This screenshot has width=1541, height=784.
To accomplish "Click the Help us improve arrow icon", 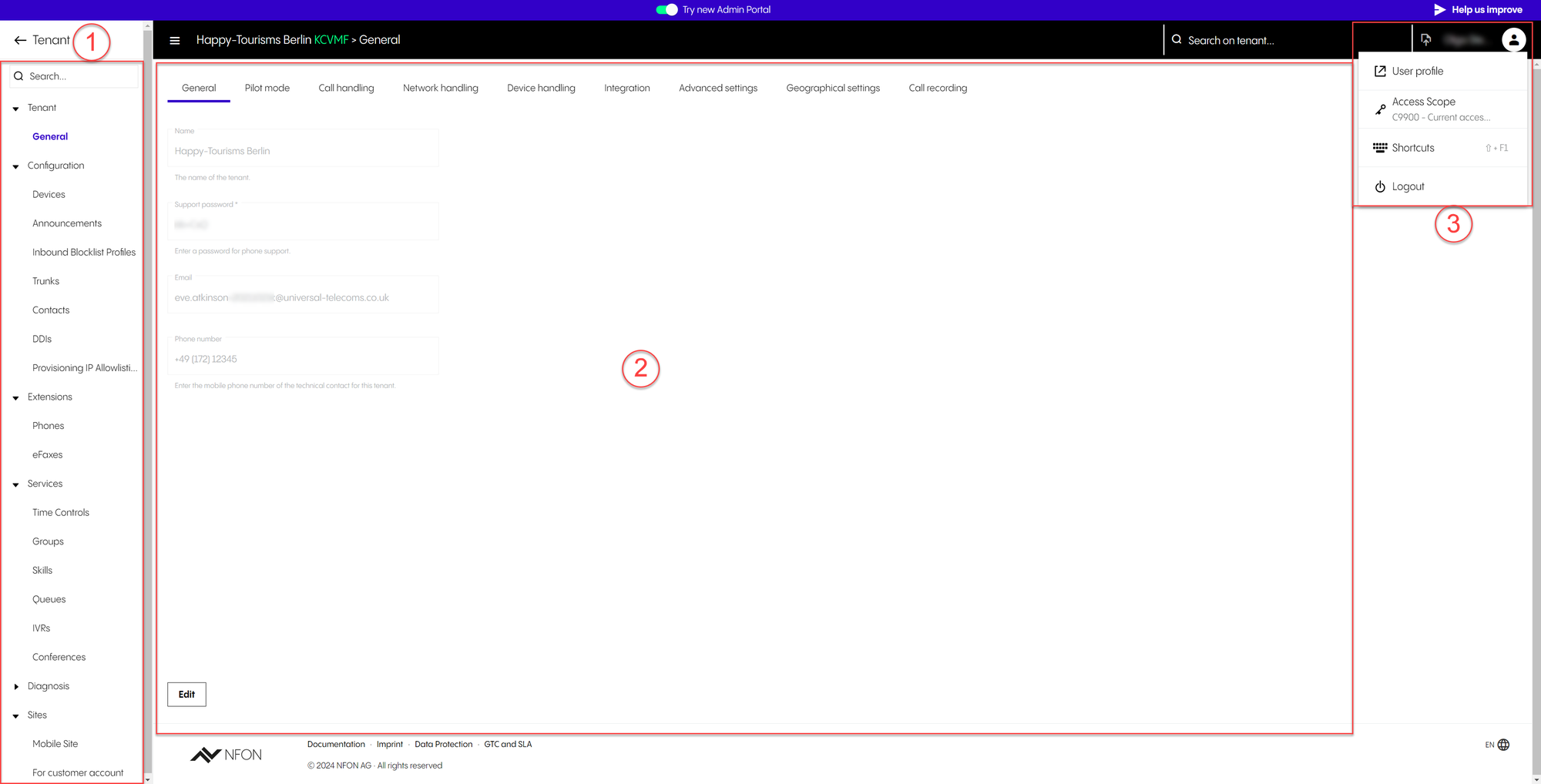I will (1439, 10).
